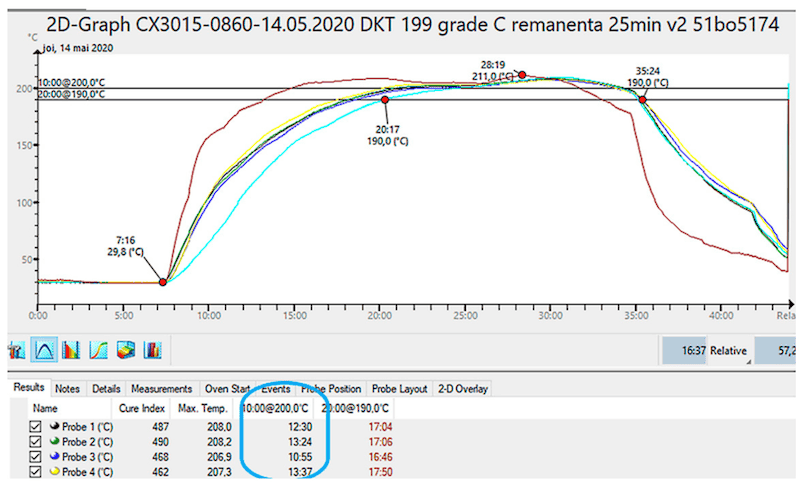This screenshot has height=486, width=800.
Task: Click the 20:17 190,0°C marker point
Action: point(385,100)
